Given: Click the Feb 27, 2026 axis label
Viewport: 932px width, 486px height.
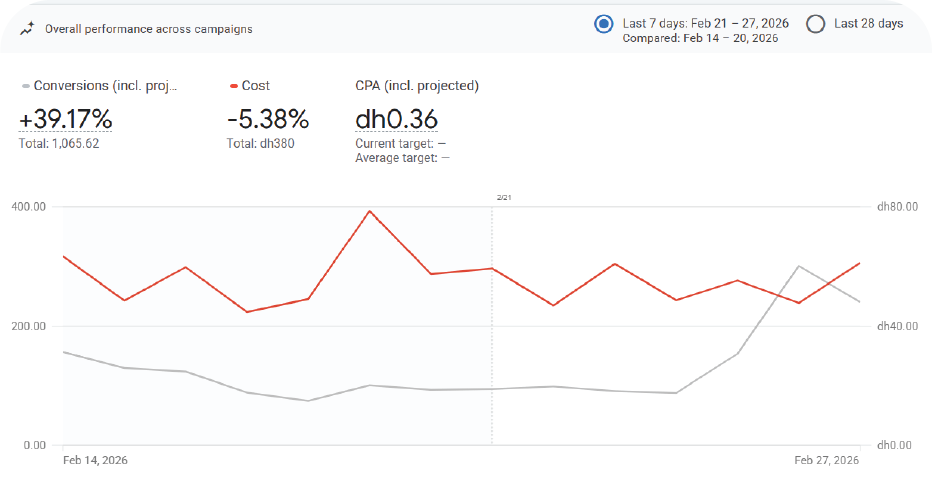Looking at the screenshot, I should 826,460.
